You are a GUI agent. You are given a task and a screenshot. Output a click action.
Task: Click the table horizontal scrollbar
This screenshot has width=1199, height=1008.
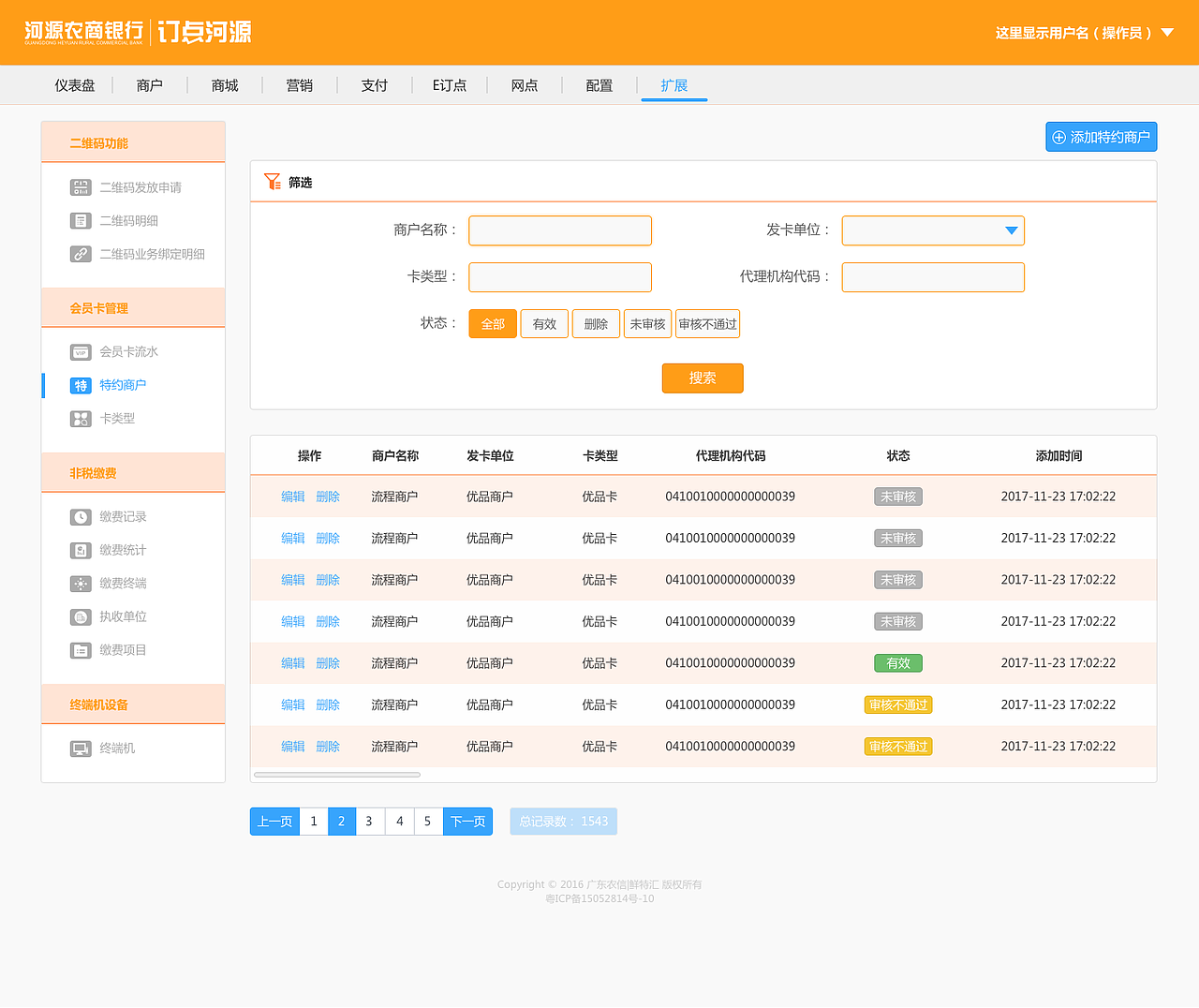pos(337,775)
